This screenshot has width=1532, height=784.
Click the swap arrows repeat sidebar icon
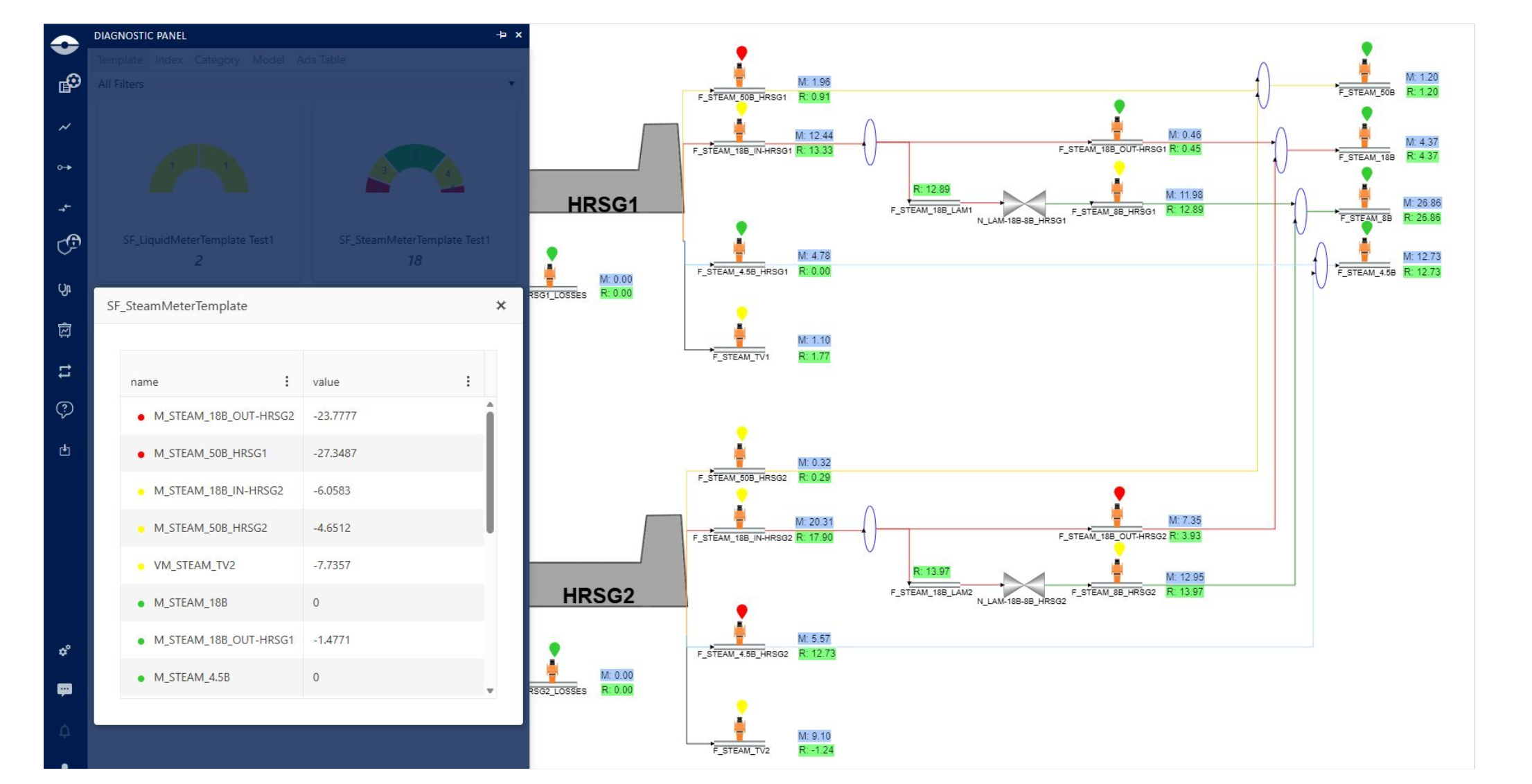click(64, 371)
